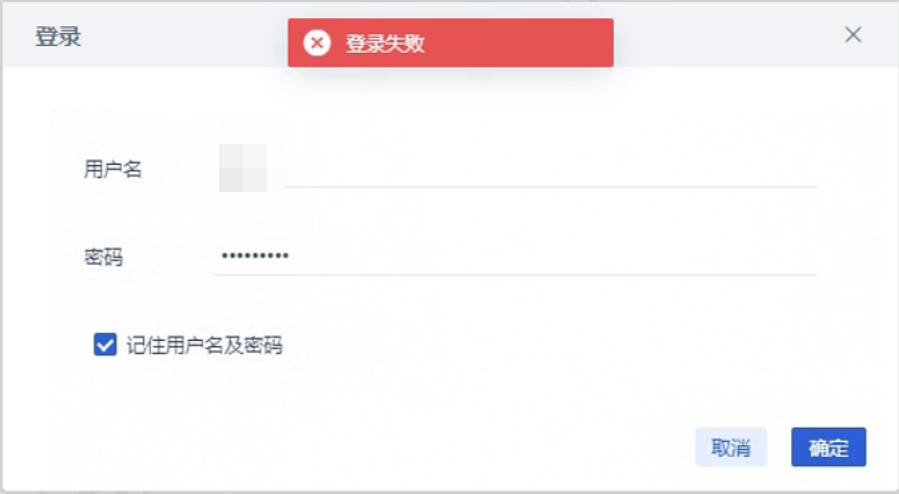
Task: Click the 登录失败 message text
Action: point(385,44)
